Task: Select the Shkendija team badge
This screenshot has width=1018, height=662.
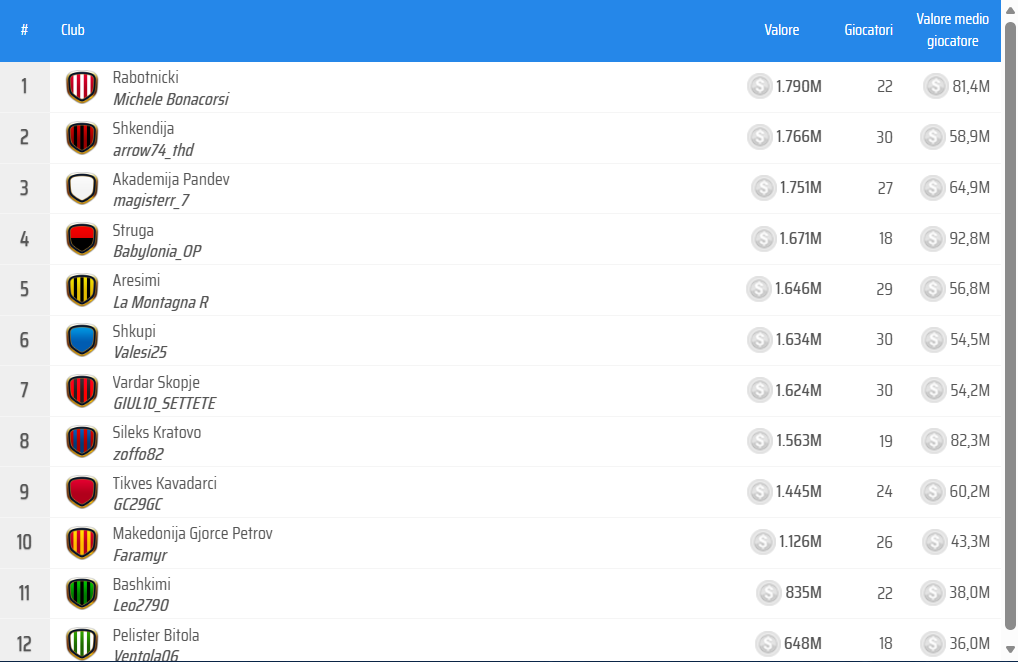Action: 81,137
